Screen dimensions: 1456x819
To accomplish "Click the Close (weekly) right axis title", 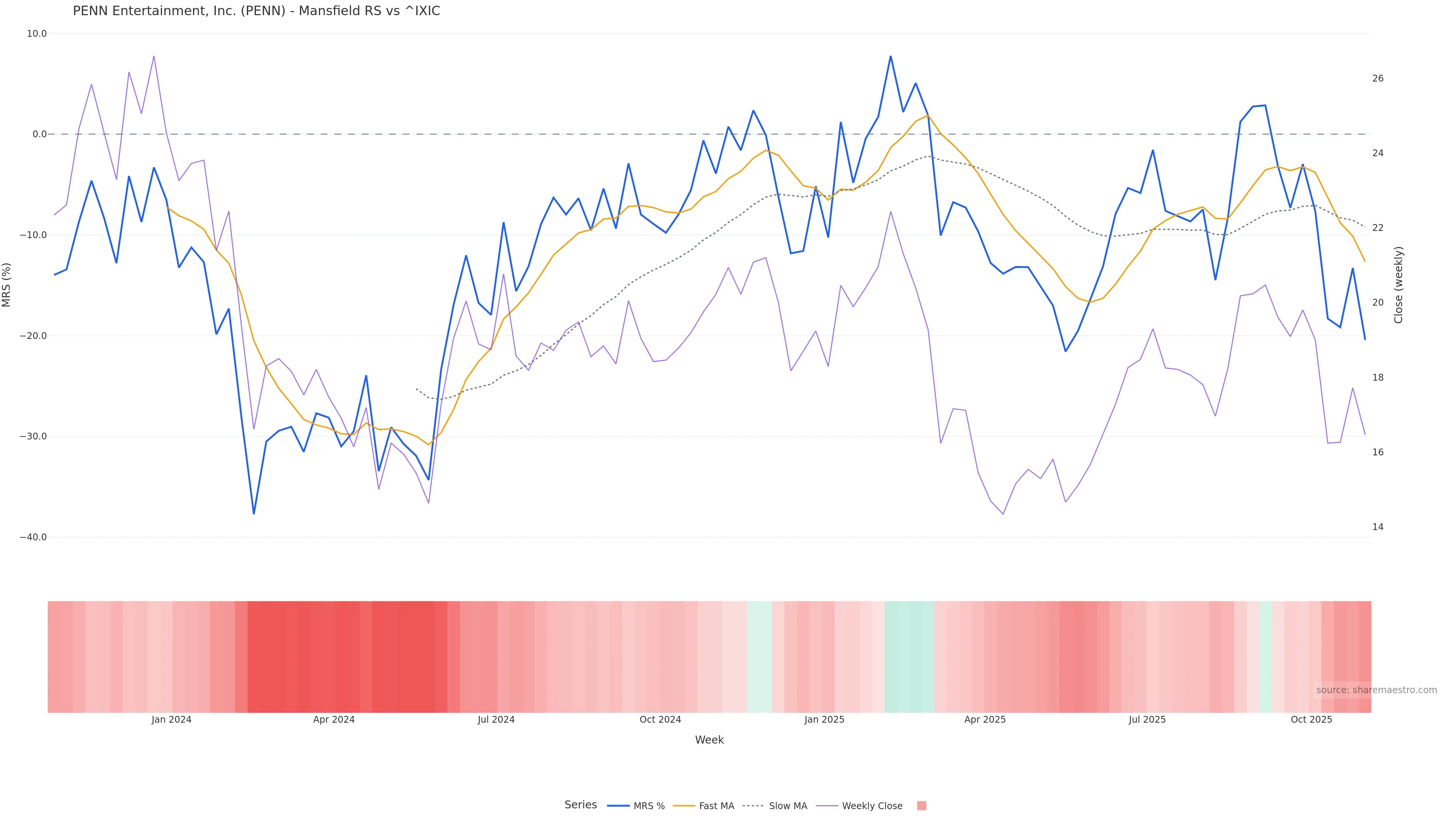I will [1398, 285].
